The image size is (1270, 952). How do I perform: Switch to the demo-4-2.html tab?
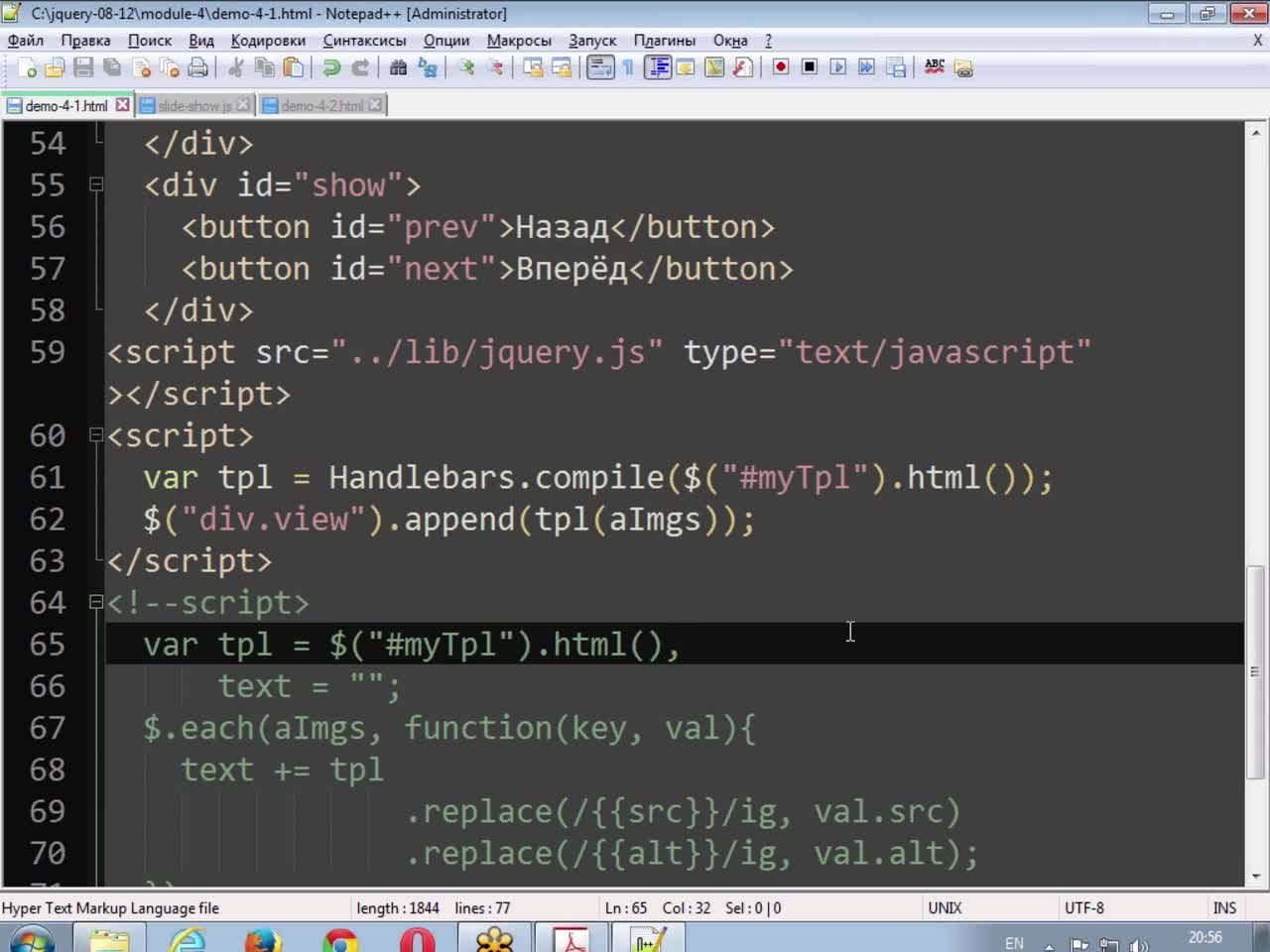[x=321, y=105]
